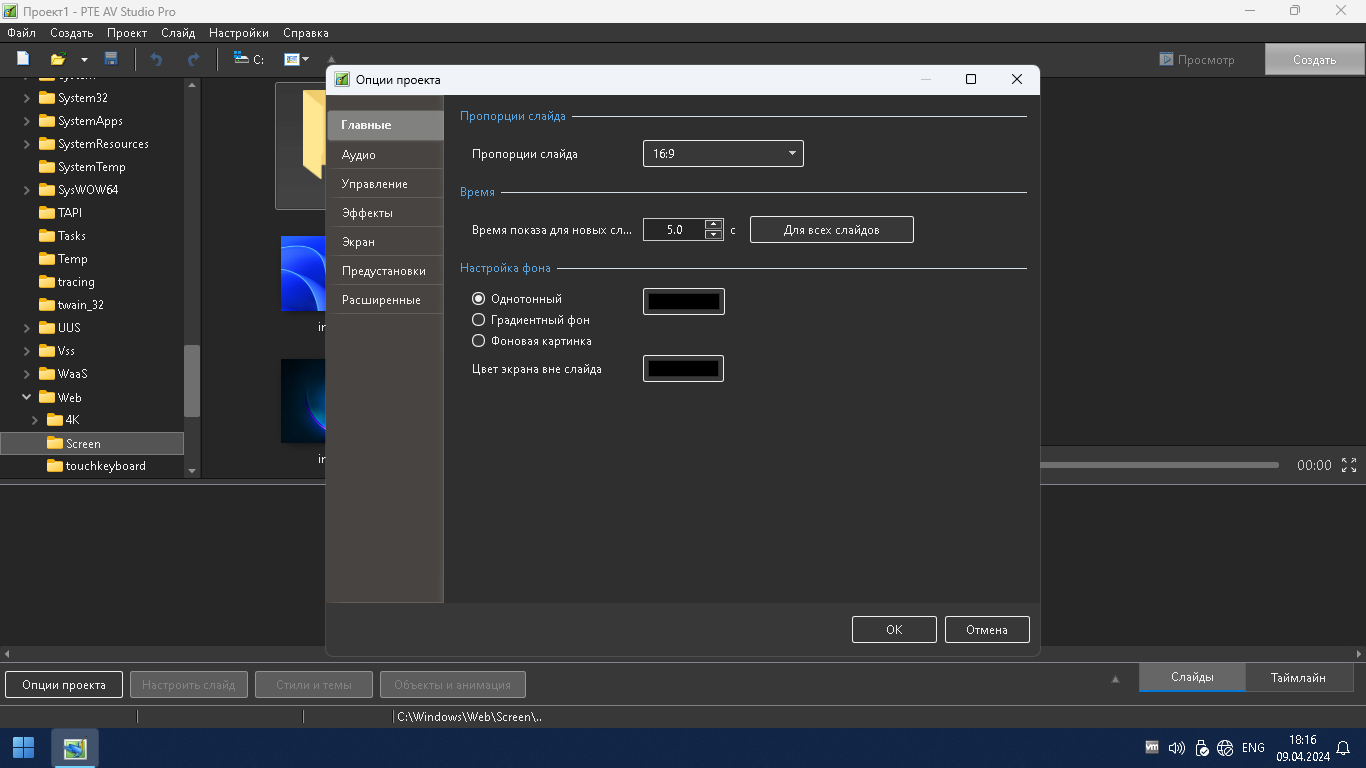Select the Однотонный background option
Screen dimensions: 1366x768
tap(479, 299)
